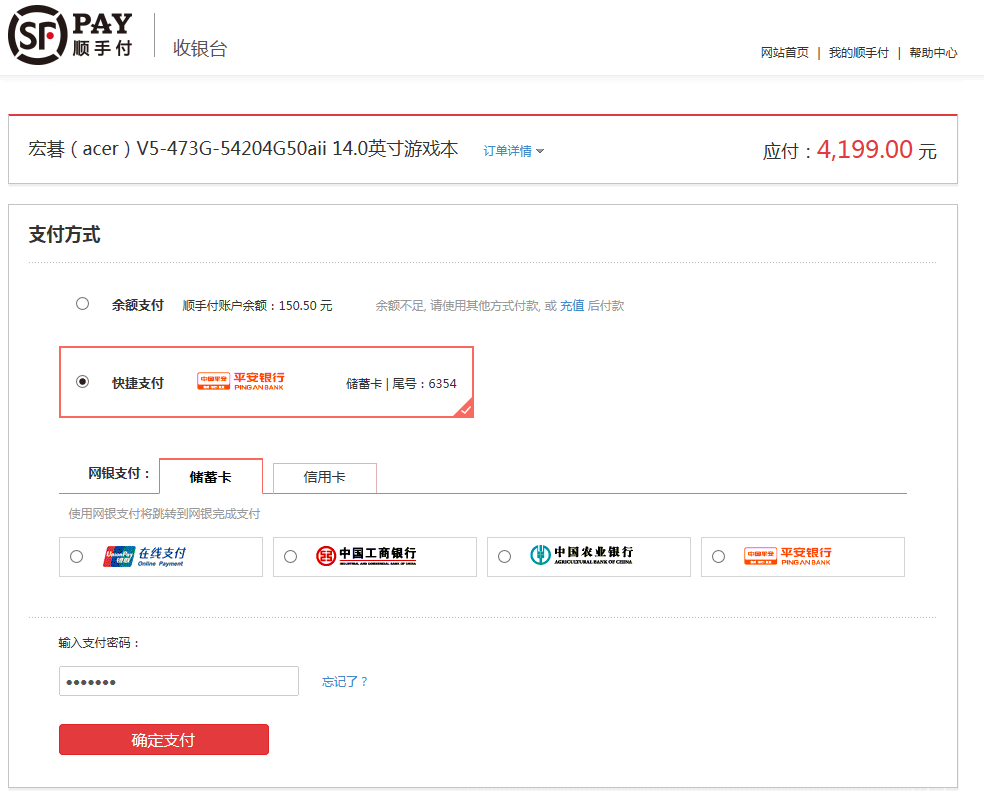The width and height of the screenshot is (984, 803).
Task: Click the Ping An Bank logo in online banking row
Action: [788, 556]
